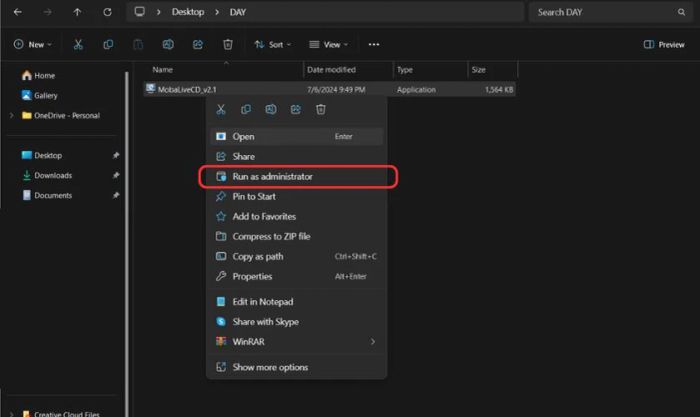This screenshot has height=417, width=700.
Task: Open Downloads in the navigation pane
Action: 47,175
